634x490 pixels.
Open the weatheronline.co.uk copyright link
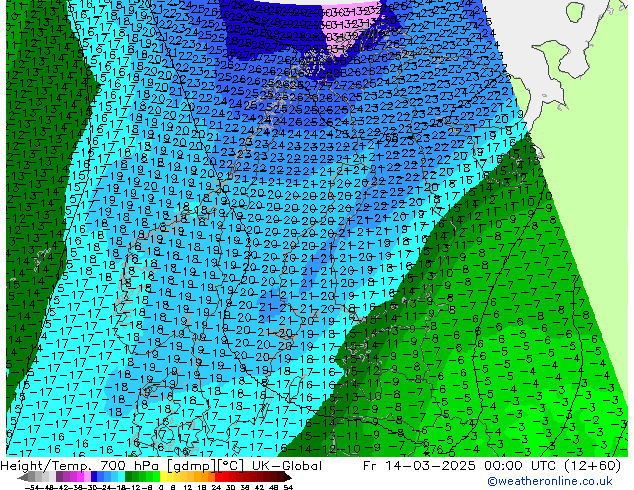point(550,481)
